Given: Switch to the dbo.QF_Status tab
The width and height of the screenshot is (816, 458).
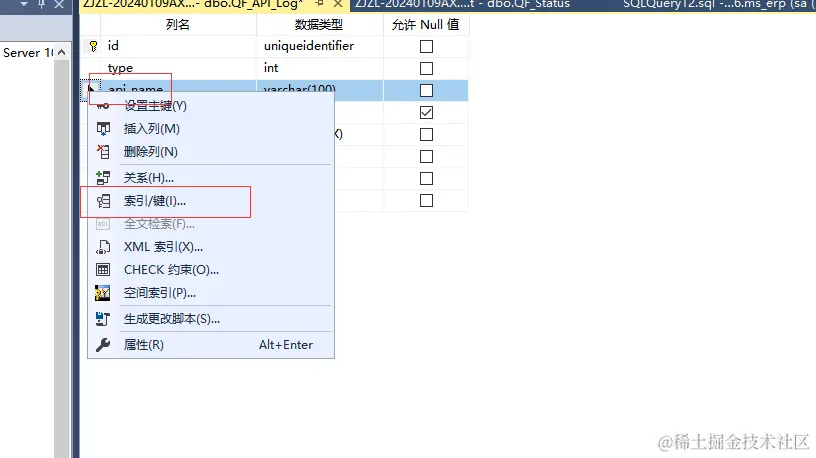Looking at the screenshot, I should tap(462, 4).
